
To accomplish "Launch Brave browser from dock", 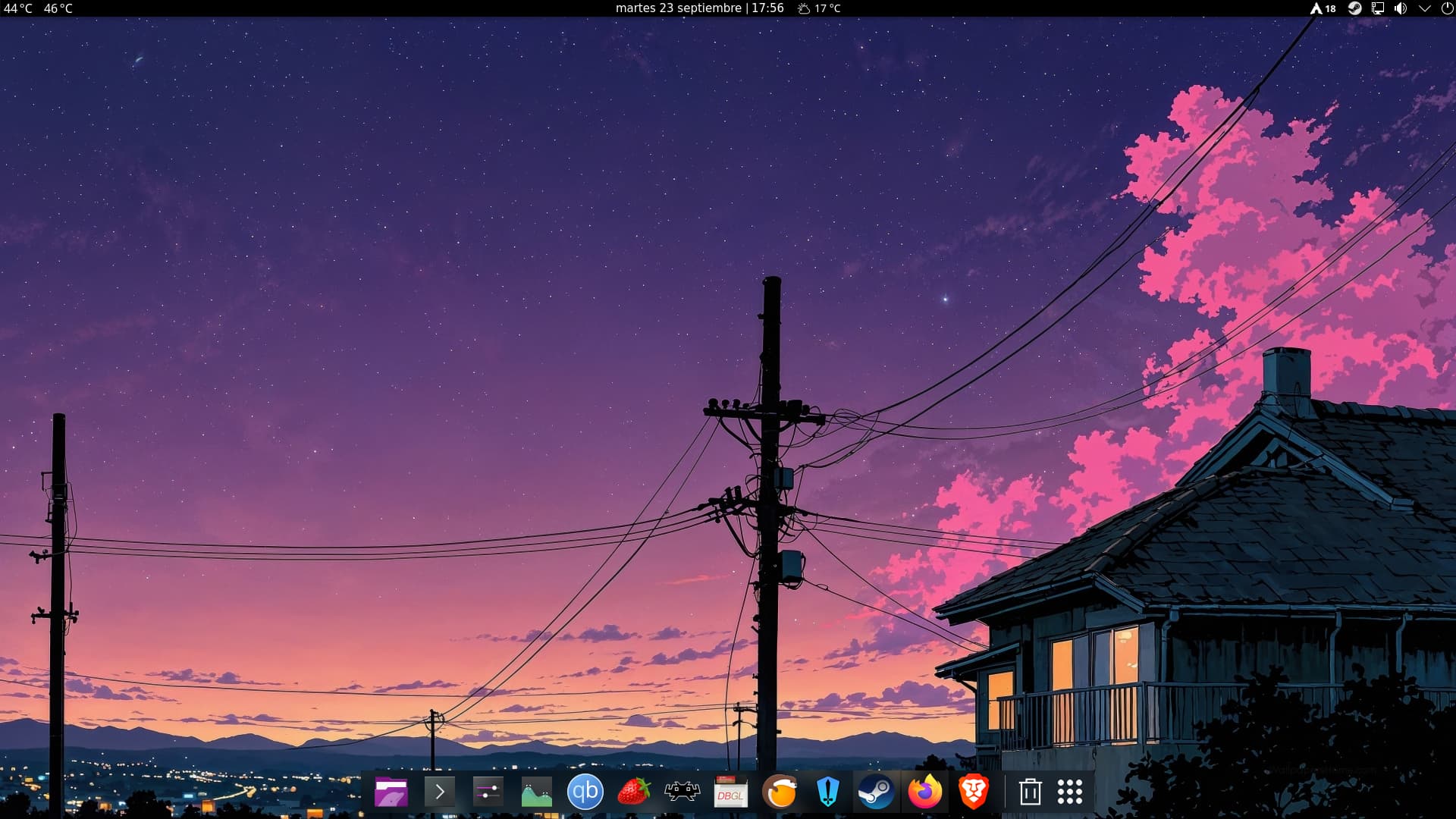I will click(973, 792).
